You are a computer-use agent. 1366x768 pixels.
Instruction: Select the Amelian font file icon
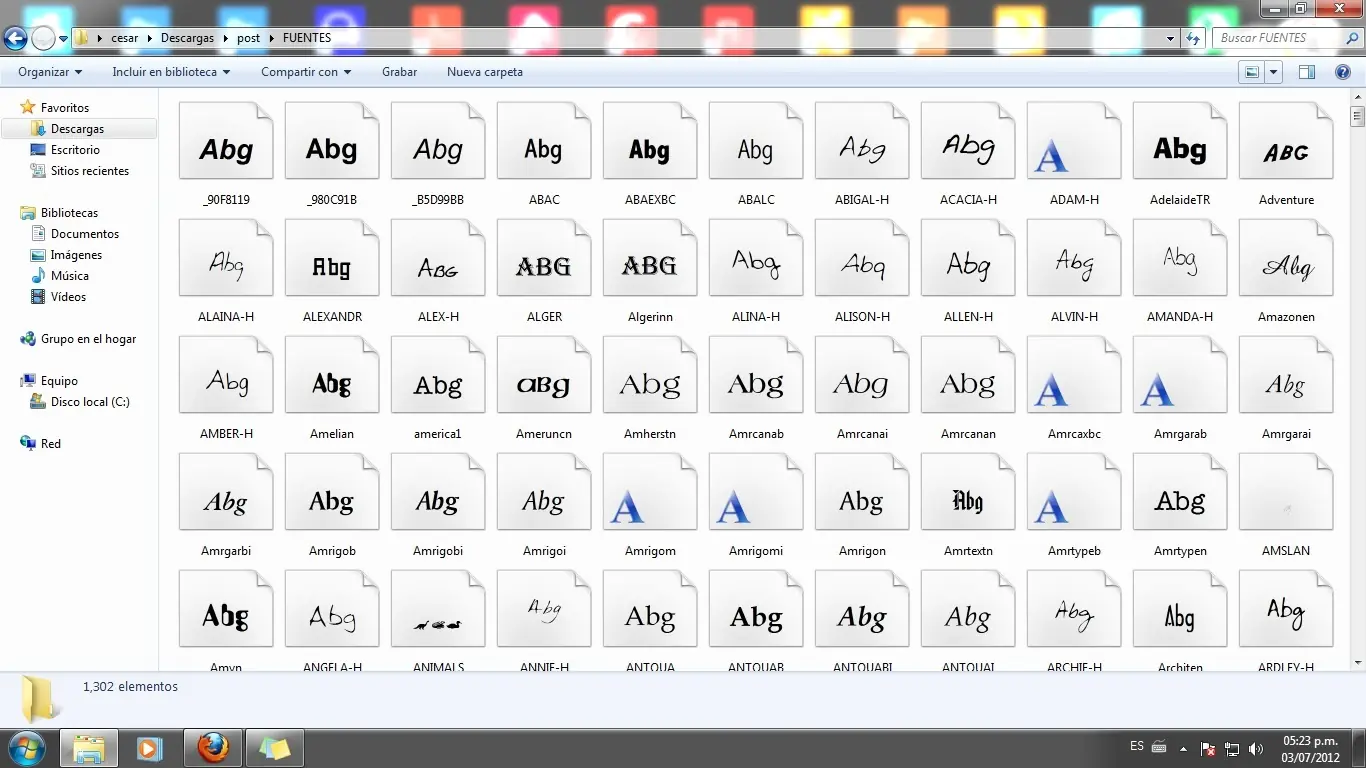332,375
